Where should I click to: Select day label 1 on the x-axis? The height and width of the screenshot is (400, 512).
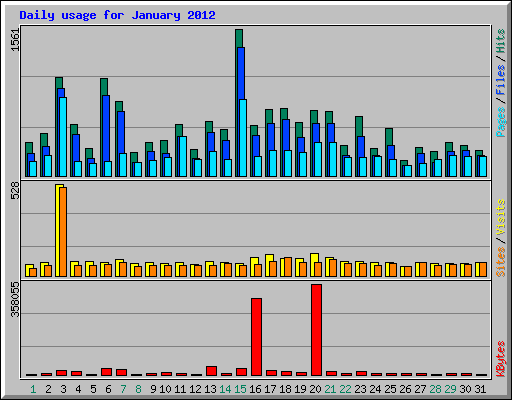tap(33, 389)
